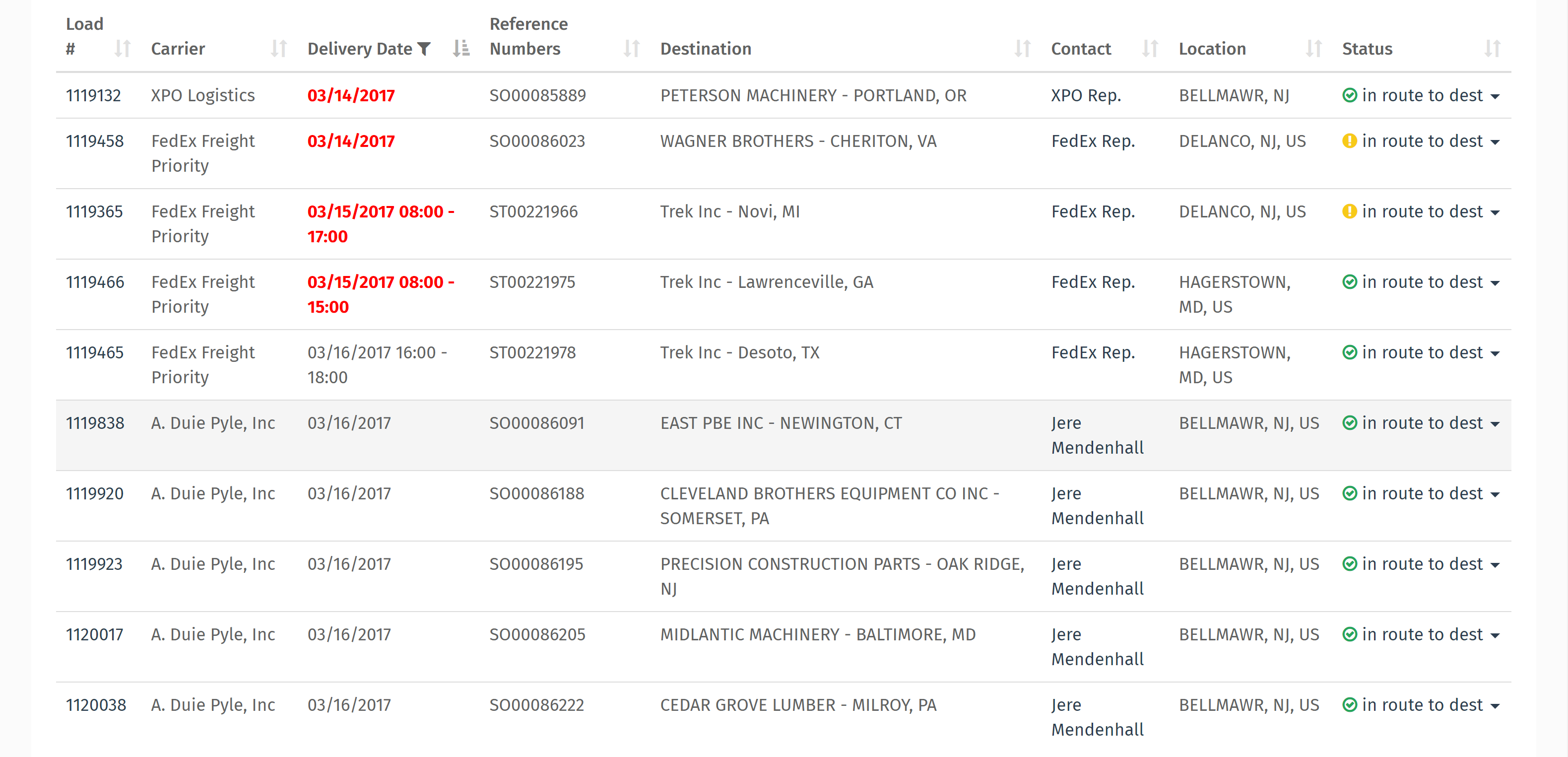
Task: Click the Delivery Date sort icon
Action: pos(461,49)
